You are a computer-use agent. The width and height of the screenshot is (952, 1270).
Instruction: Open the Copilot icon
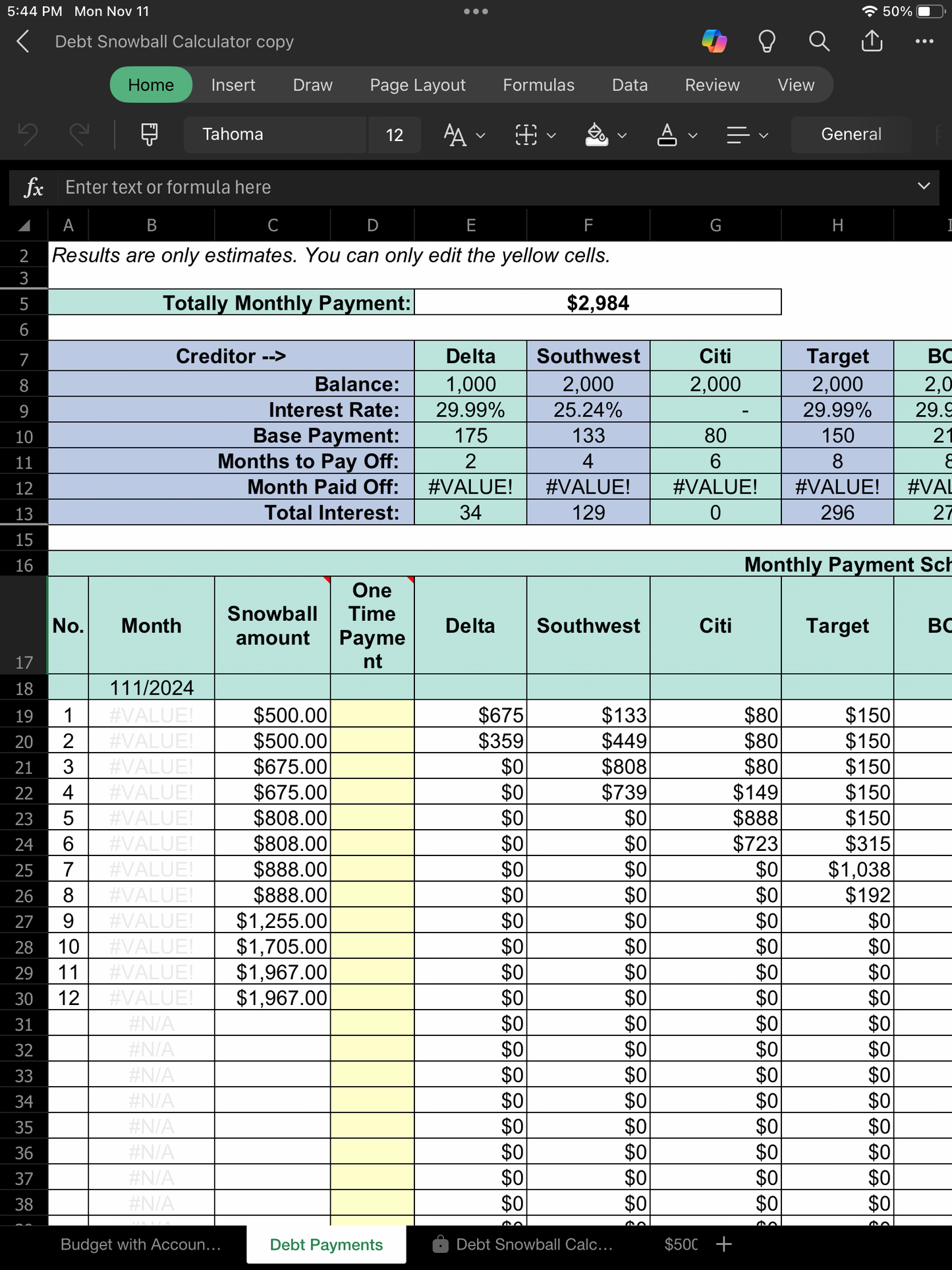point(714,42)
